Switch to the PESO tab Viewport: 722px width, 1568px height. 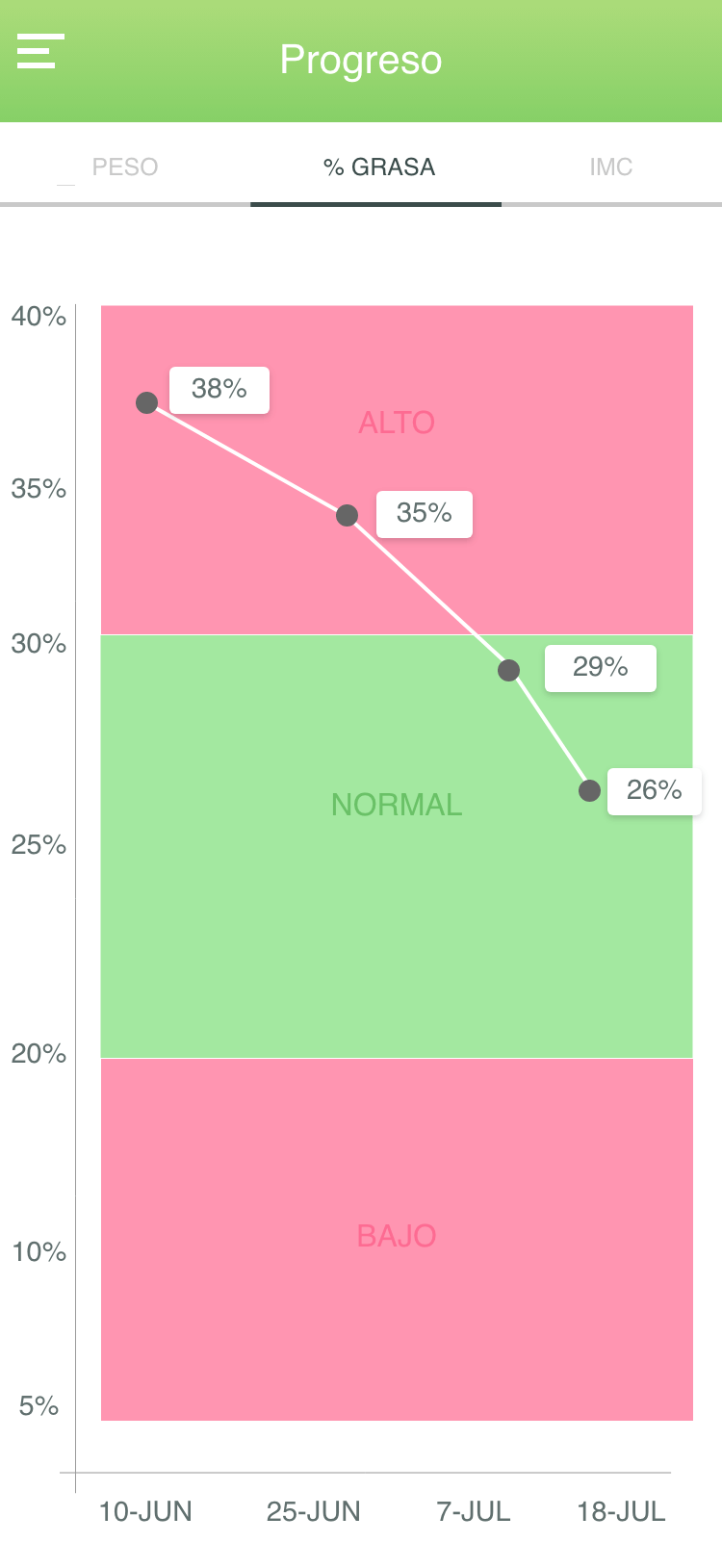[x=125, y=167]
